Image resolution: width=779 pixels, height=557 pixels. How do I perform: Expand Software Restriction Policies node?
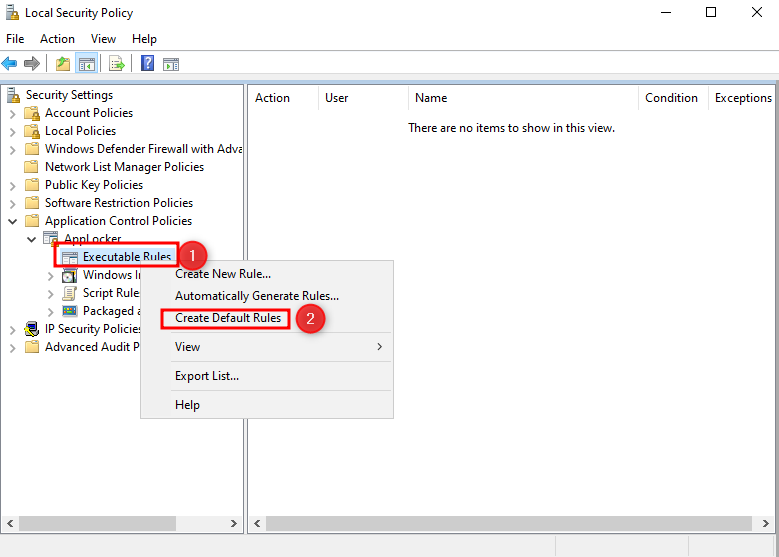tap(12, 203)
